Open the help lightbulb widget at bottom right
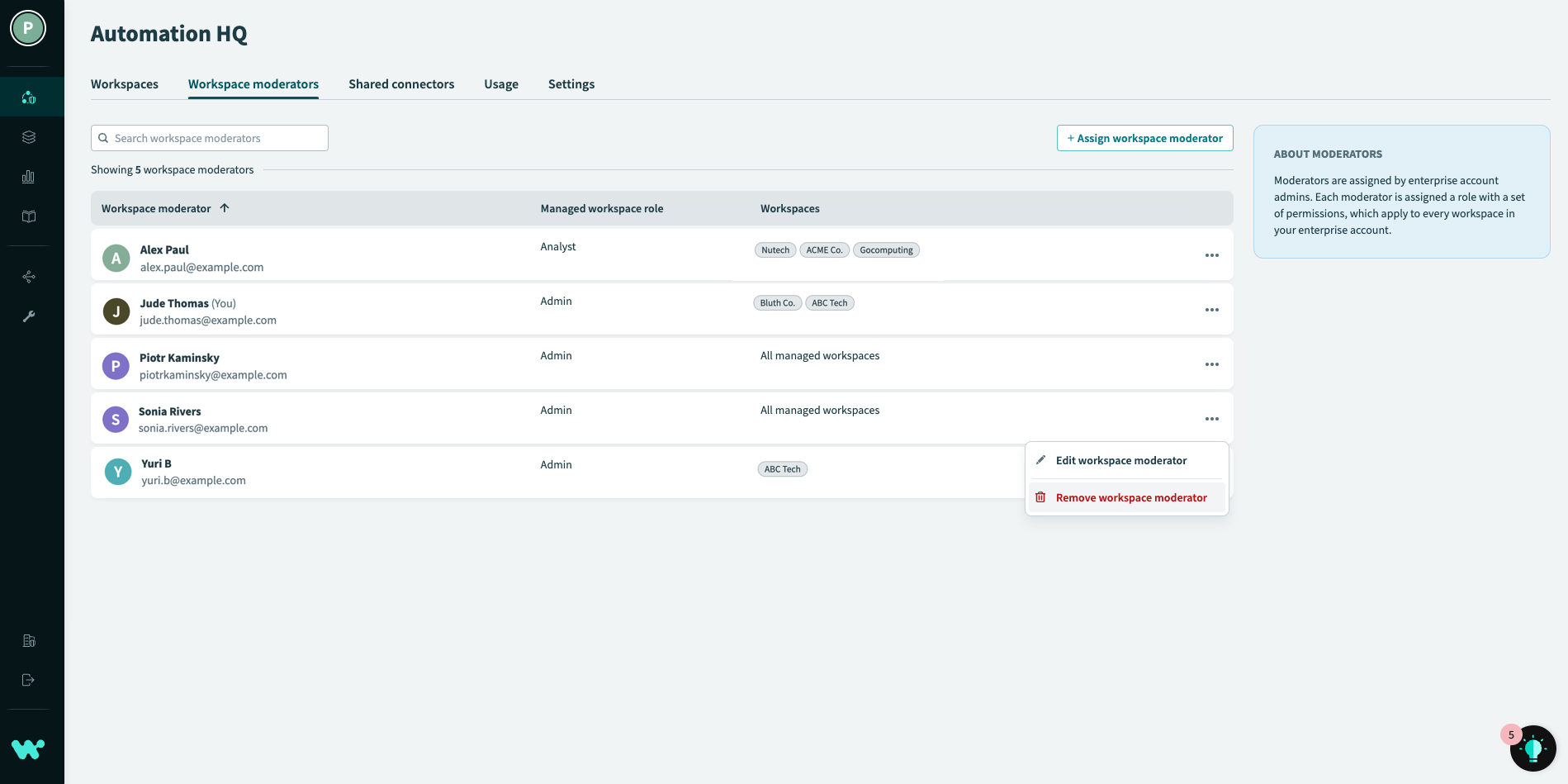Screen dimensions: 1568x784 pyautogui.click(x=1534, y=748)
